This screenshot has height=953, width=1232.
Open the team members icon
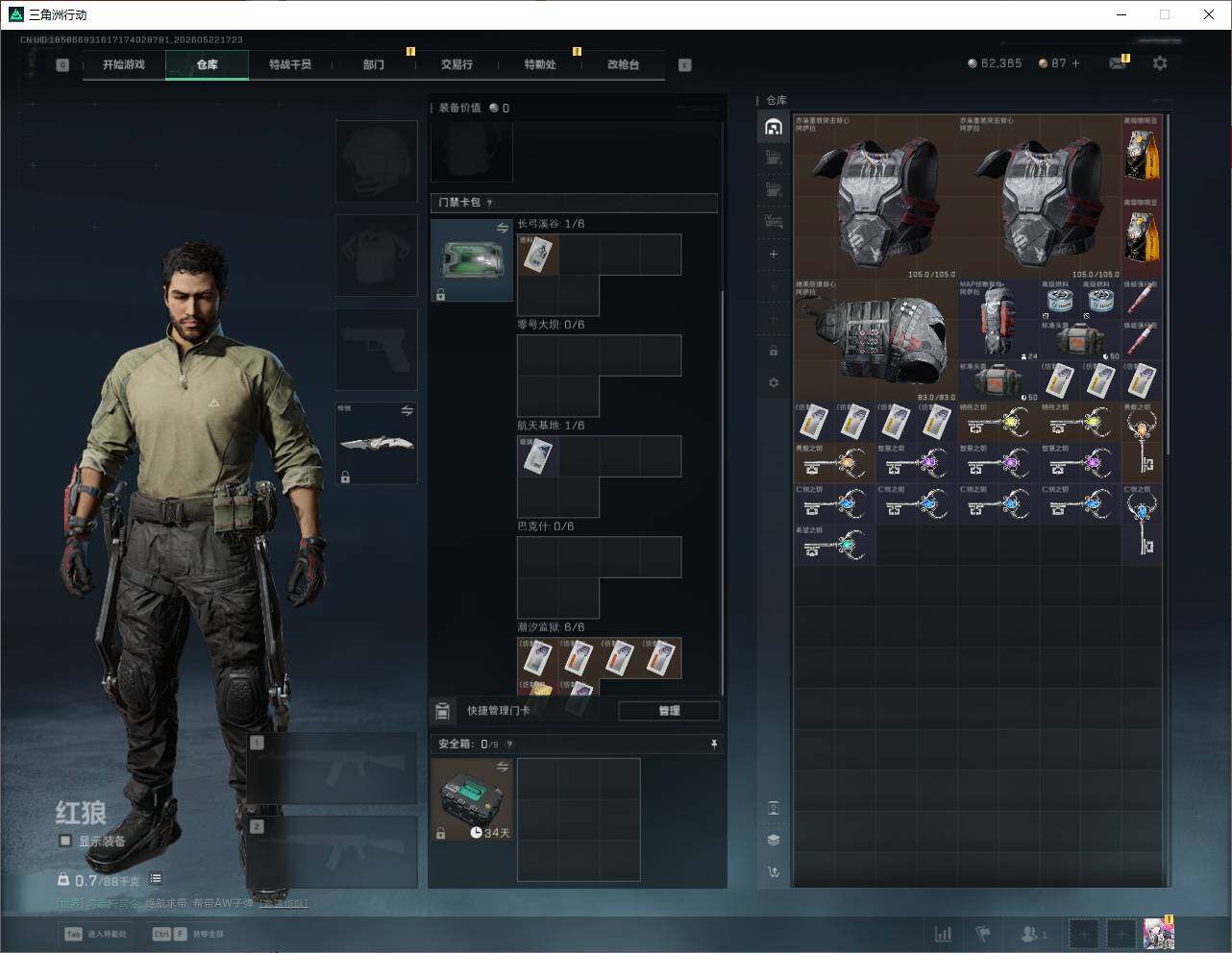pos(1033,934)
